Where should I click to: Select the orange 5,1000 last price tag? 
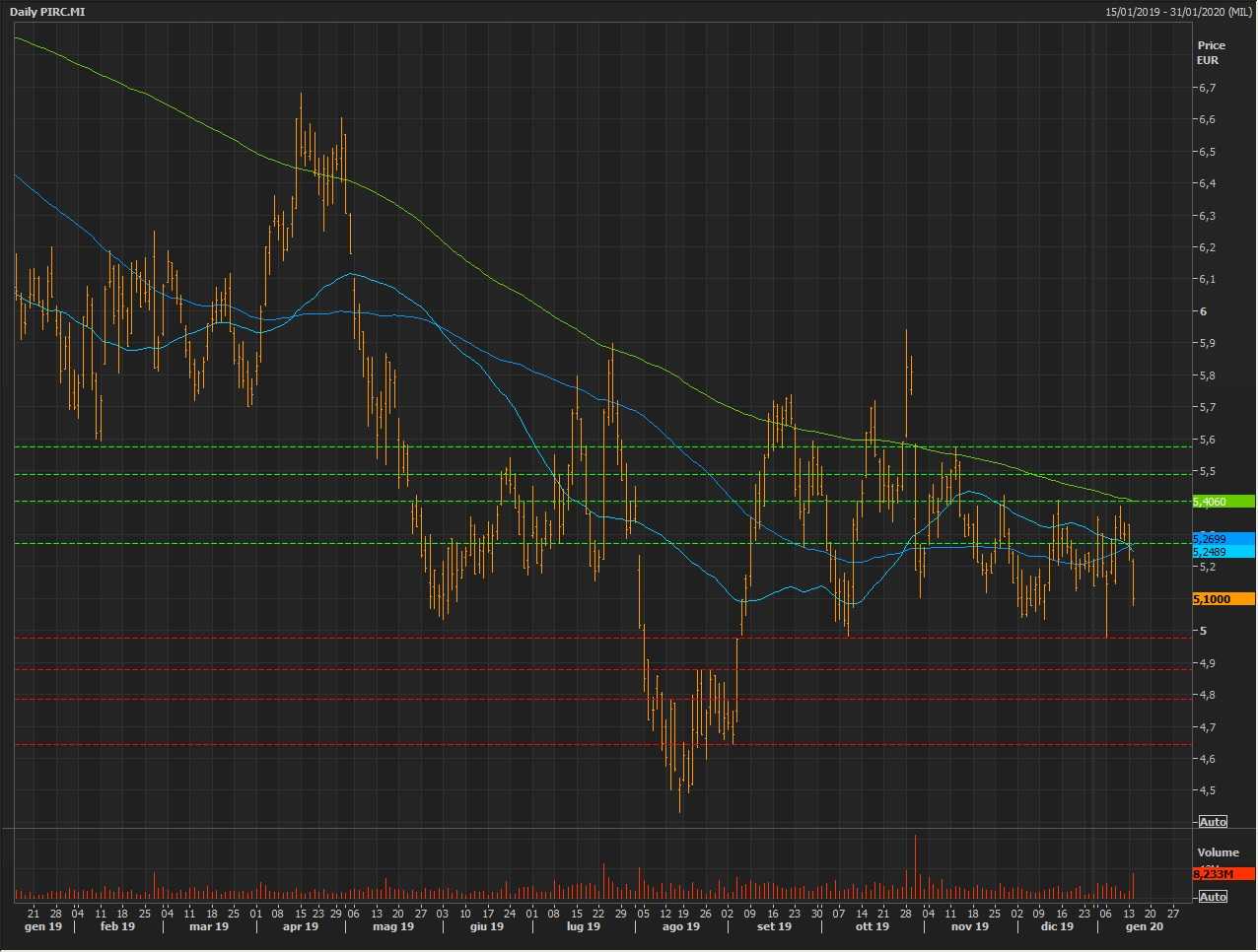click(x=1223, y=599)
